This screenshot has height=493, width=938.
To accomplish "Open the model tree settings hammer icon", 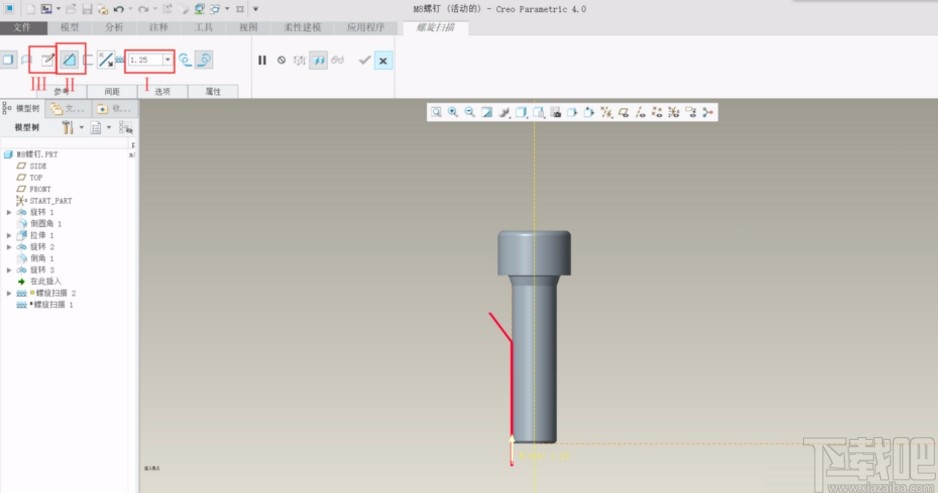I will point(67,127).
